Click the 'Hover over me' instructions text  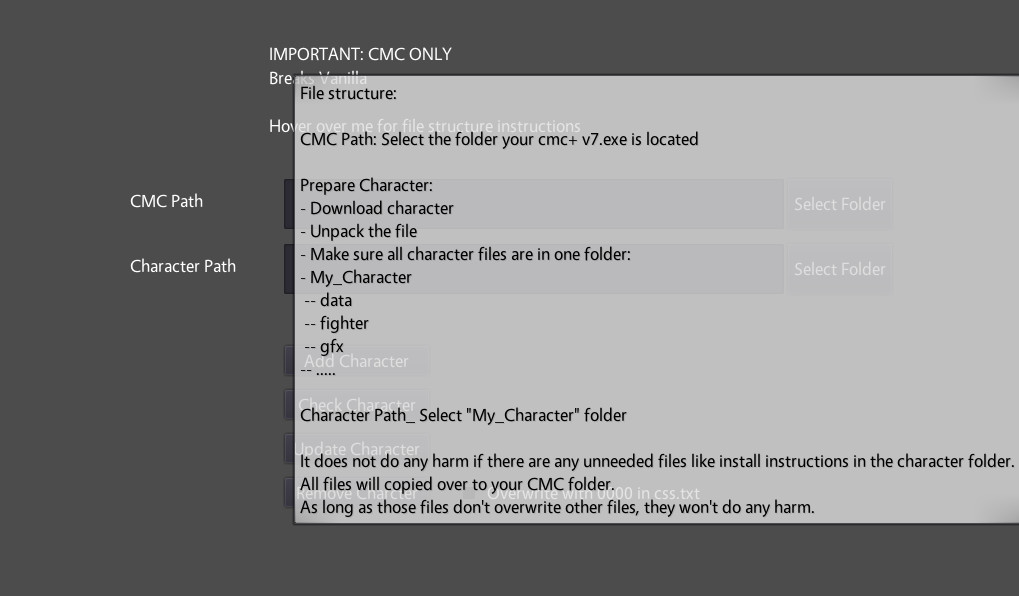pyautogui.click(x=424, y=126)
